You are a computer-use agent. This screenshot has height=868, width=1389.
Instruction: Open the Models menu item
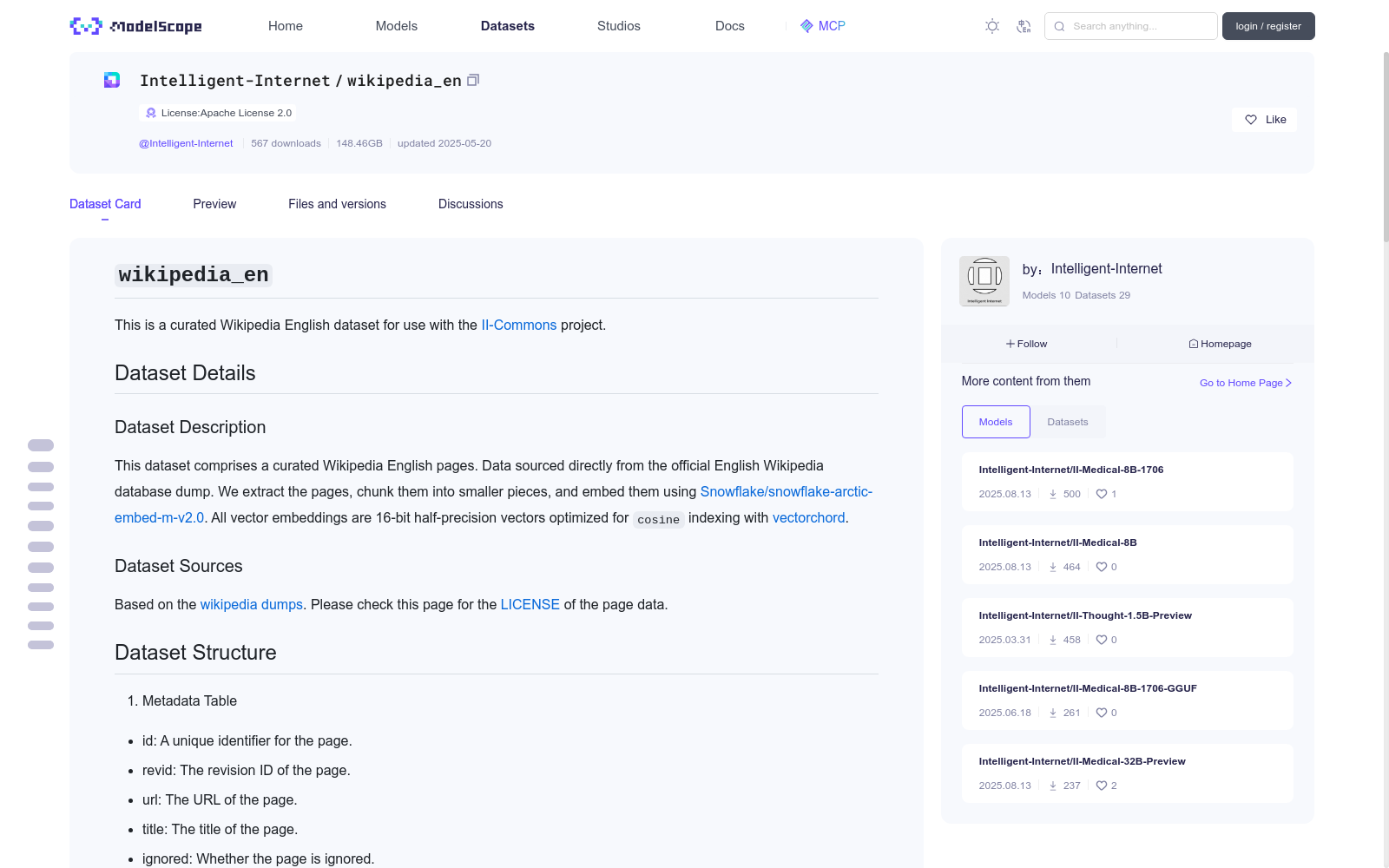397,26
